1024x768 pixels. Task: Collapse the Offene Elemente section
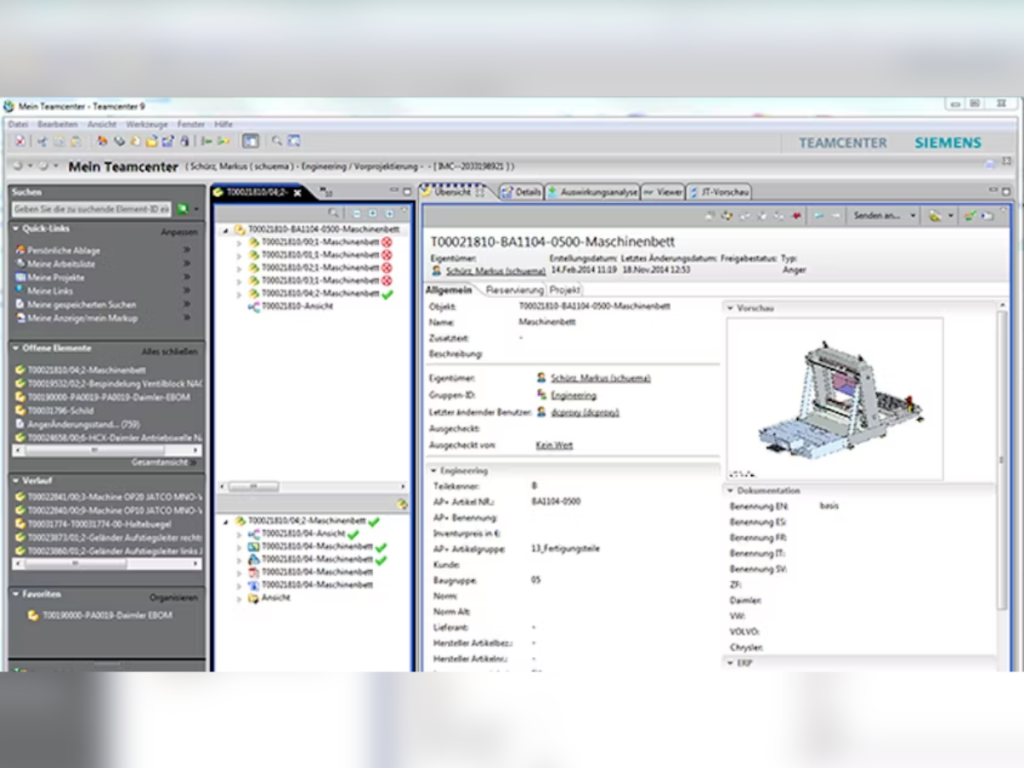[x=16, y=348]
